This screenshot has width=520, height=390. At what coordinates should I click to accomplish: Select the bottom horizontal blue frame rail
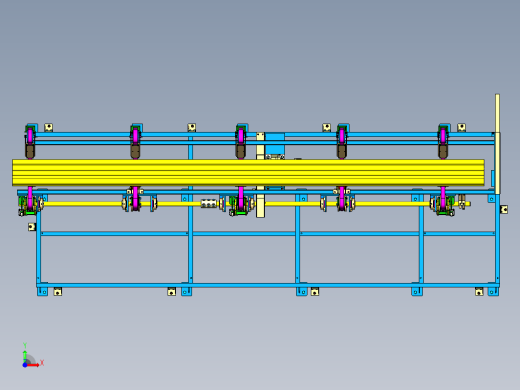[268, 285]
